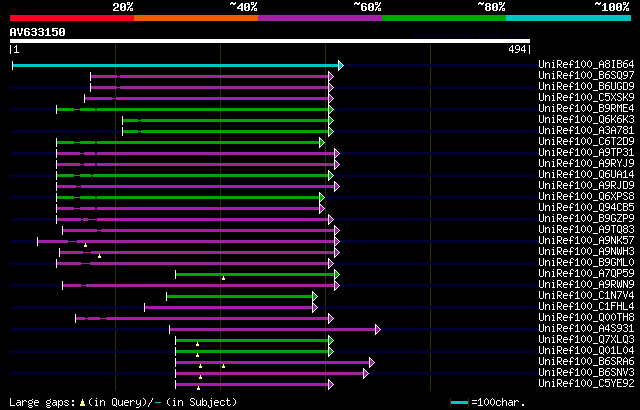Click the purple alignment bar for B6SRA6
The width and height of the screenshot is (640, 410).
[273, 363]
